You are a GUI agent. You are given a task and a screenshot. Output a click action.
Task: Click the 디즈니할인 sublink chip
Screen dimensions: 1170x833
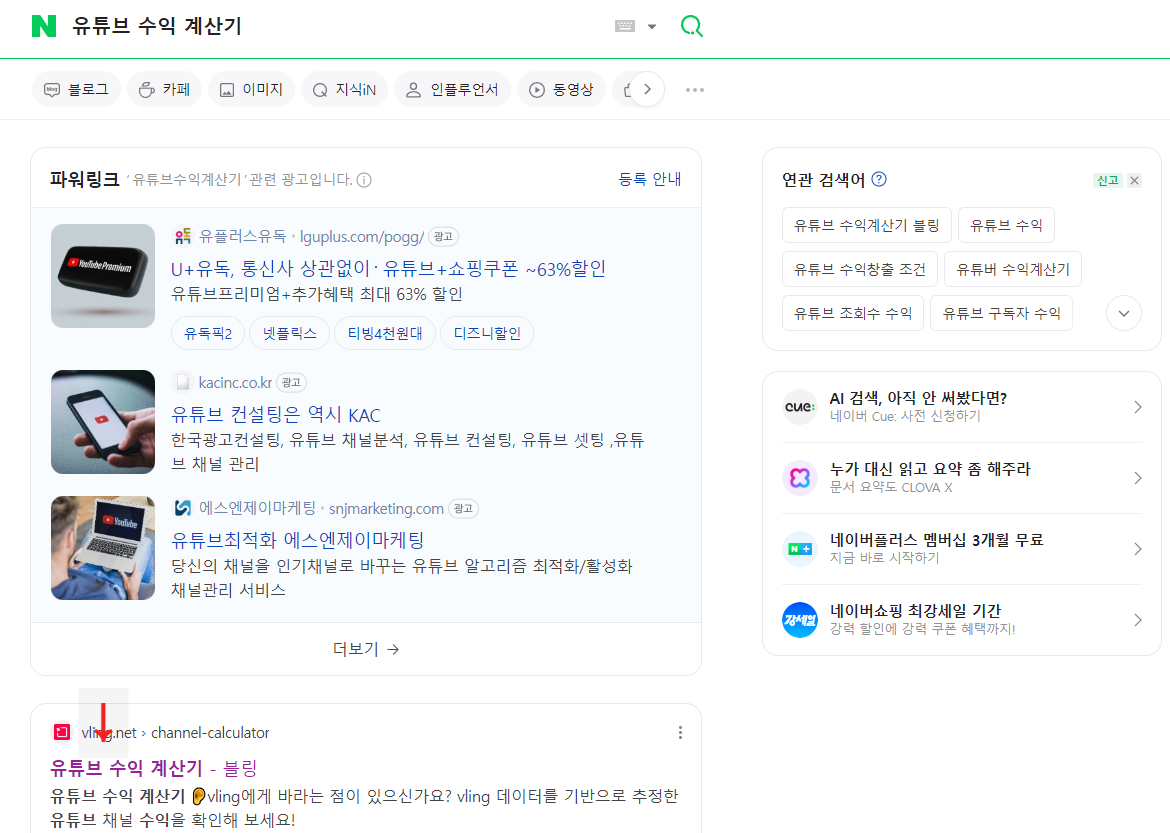[x=487, y=333]
